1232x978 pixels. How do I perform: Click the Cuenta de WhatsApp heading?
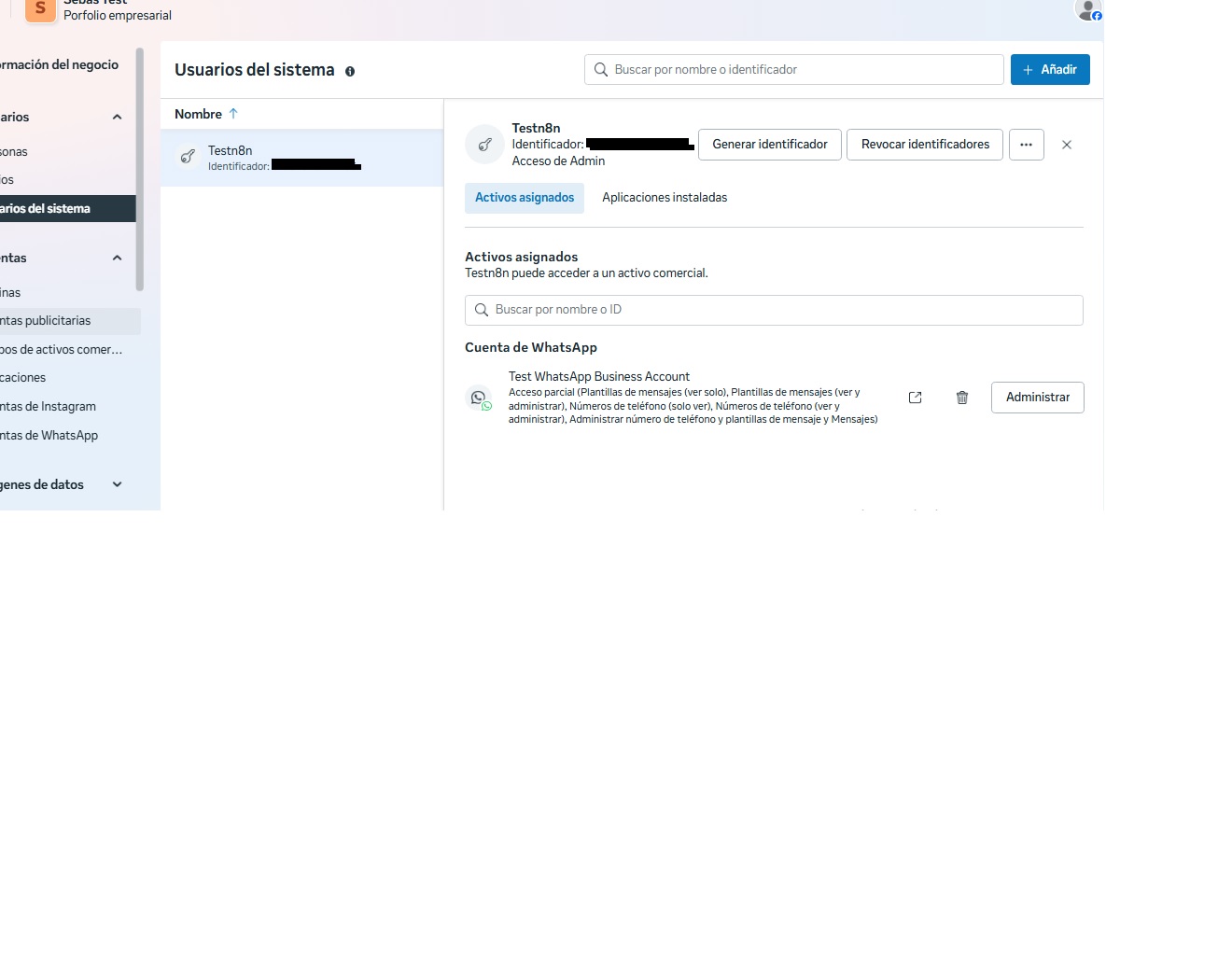point(531,347)
